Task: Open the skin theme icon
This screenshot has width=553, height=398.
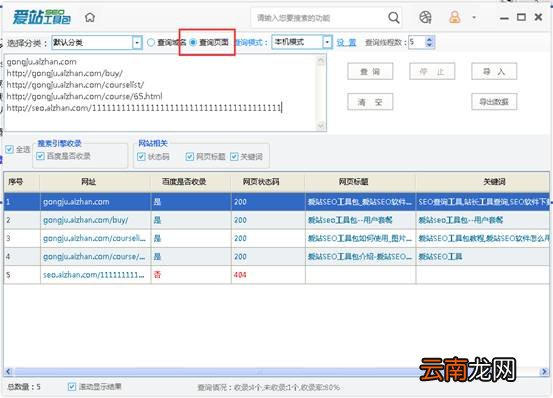Action: point(425,17)
